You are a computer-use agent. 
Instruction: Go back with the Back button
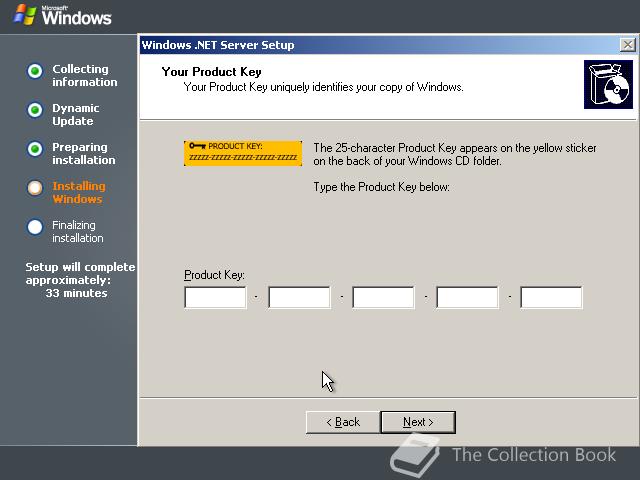343,422
